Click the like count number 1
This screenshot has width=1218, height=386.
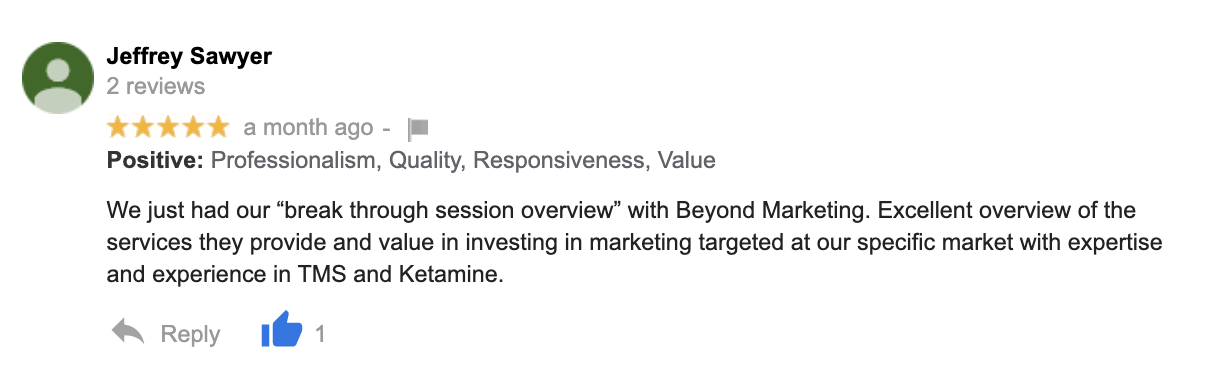(x=320, y=334)
